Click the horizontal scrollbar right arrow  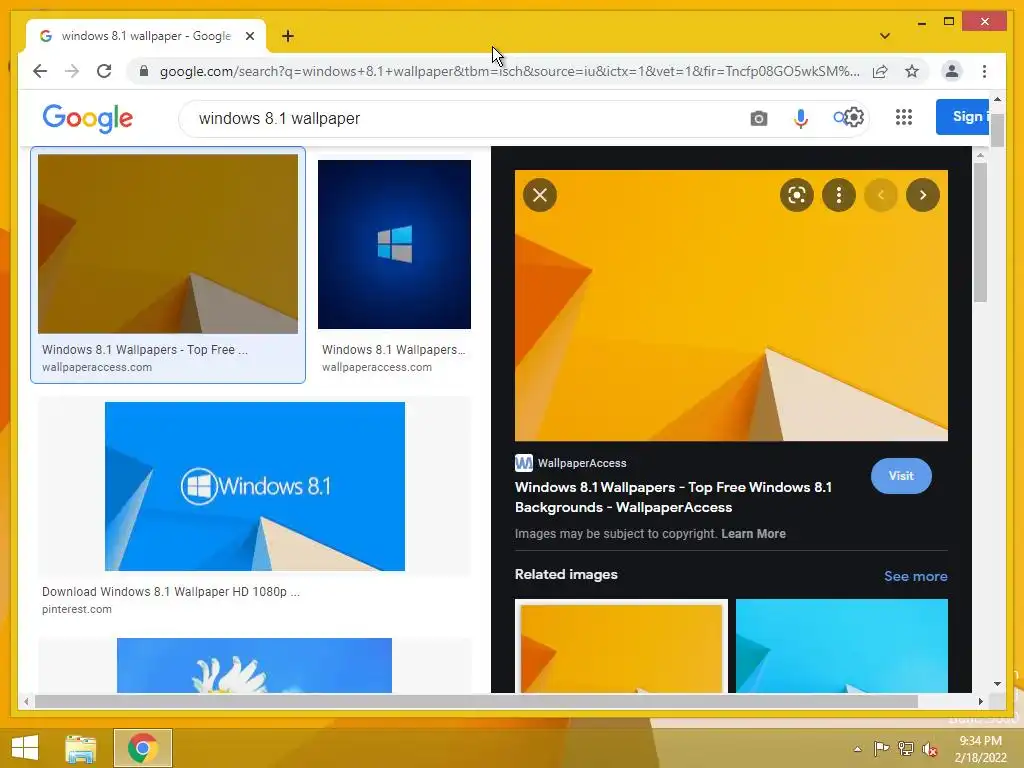[x=980, y=701]
